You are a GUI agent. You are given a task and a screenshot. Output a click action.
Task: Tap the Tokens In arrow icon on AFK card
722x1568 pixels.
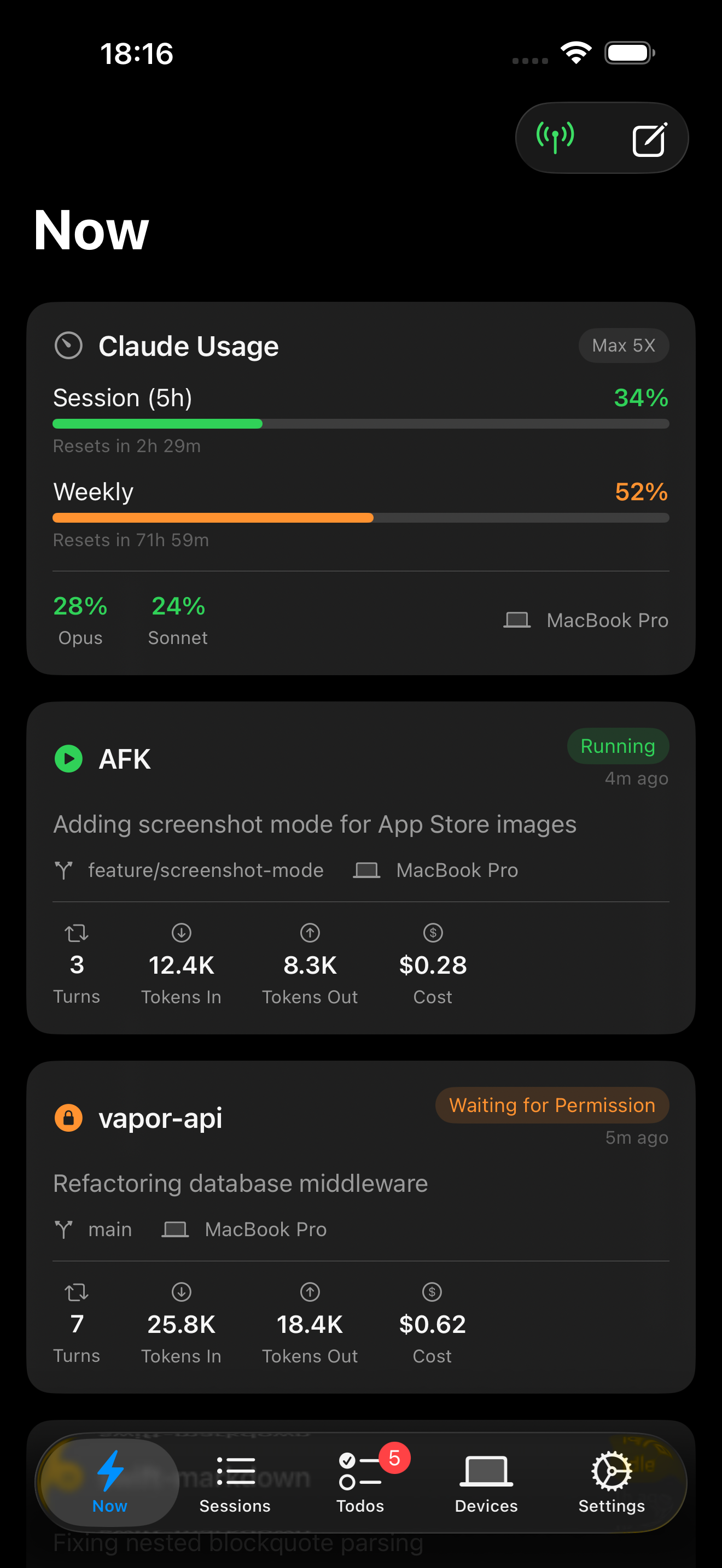click(x=181, y=933)
